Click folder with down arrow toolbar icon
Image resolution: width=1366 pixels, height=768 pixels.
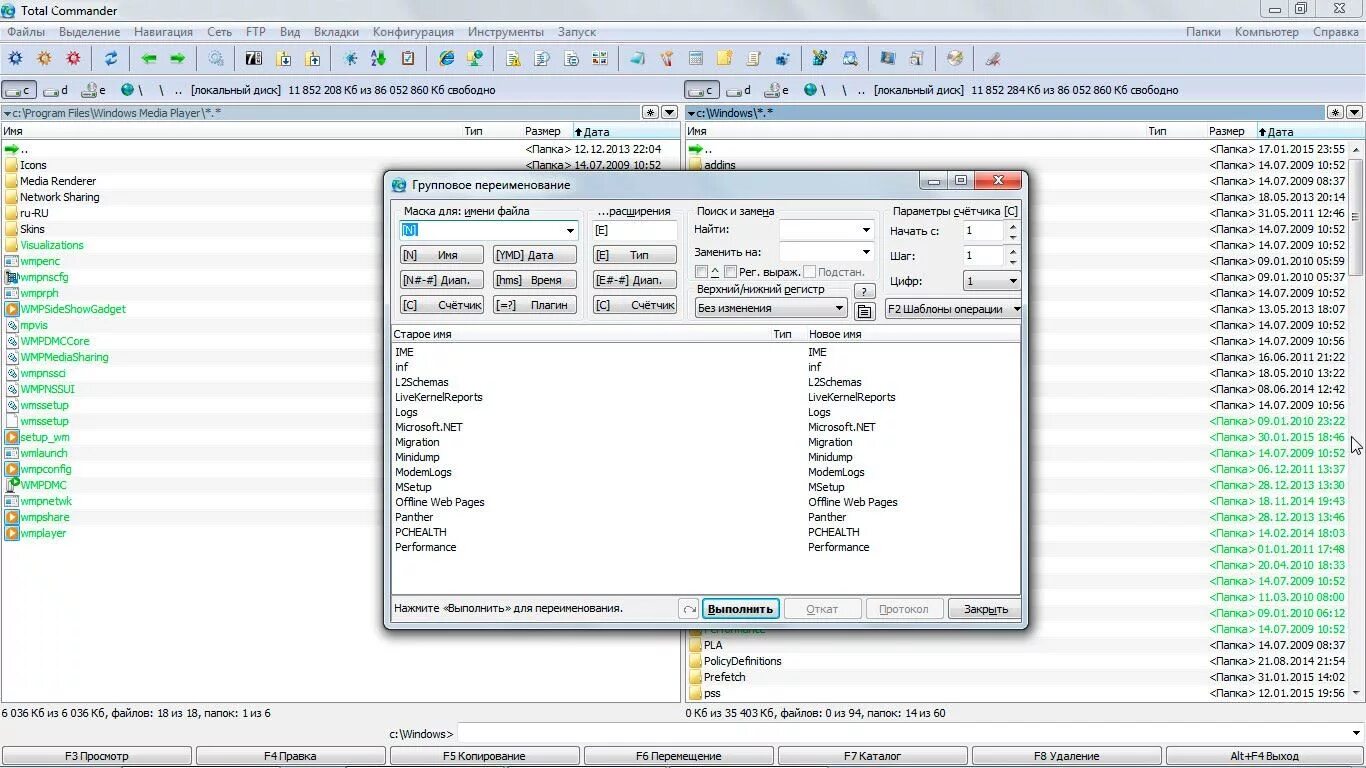click(x=284, y=59)
